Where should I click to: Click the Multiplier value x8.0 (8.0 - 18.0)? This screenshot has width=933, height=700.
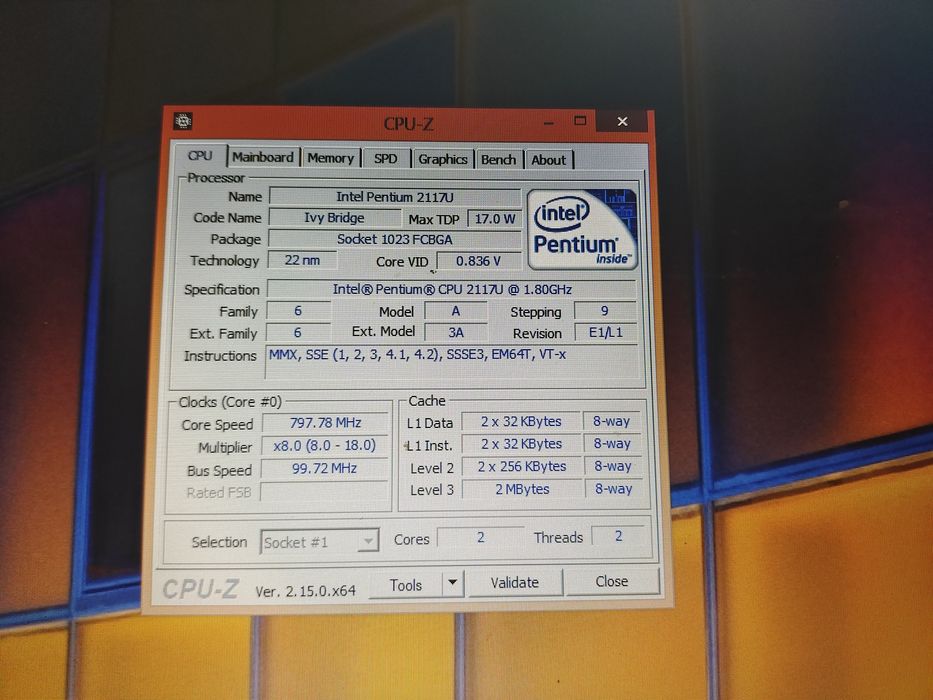(325, 445)
